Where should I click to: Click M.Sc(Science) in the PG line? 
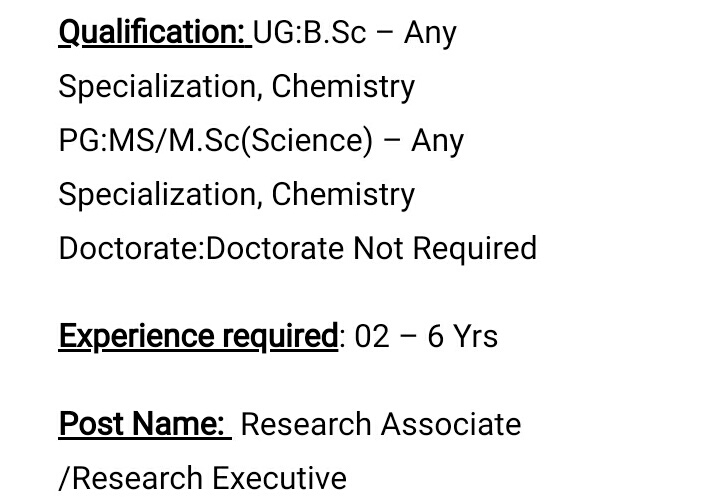[270, 141]
